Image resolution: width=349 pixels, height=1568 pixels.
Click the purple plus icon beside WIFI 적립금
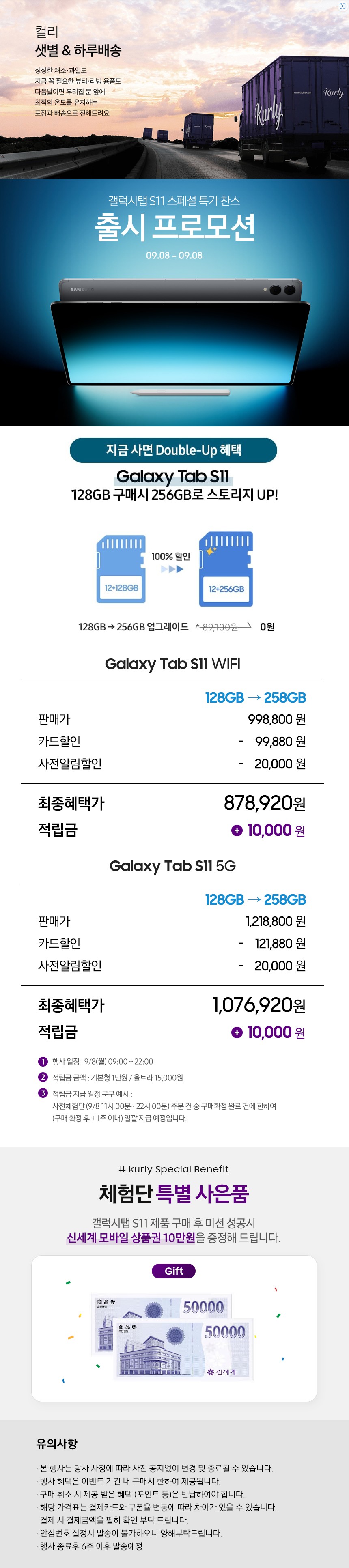coord(237,830)
